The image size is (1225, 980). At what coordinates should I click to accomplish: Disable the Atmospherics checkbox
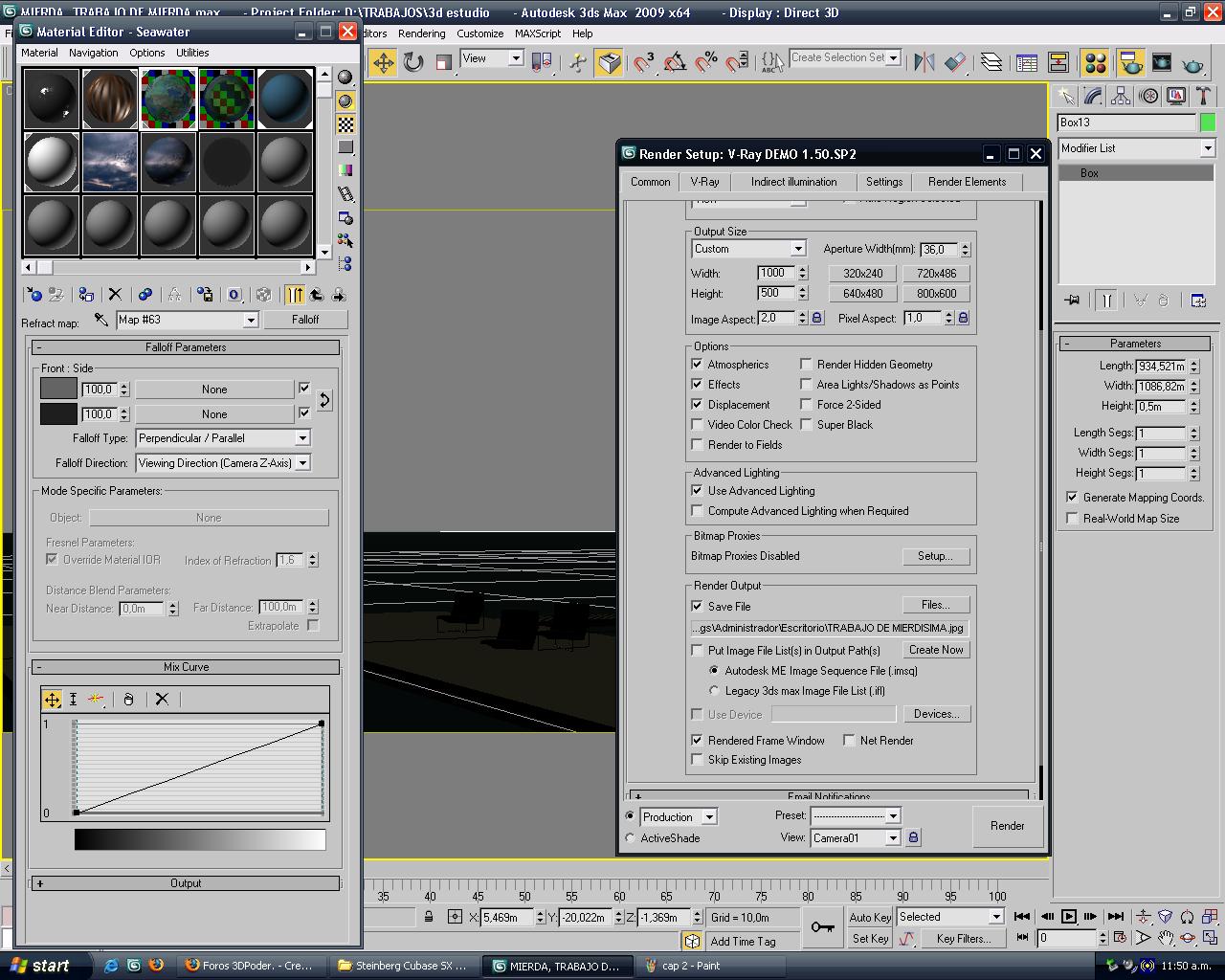click(697, 365)
